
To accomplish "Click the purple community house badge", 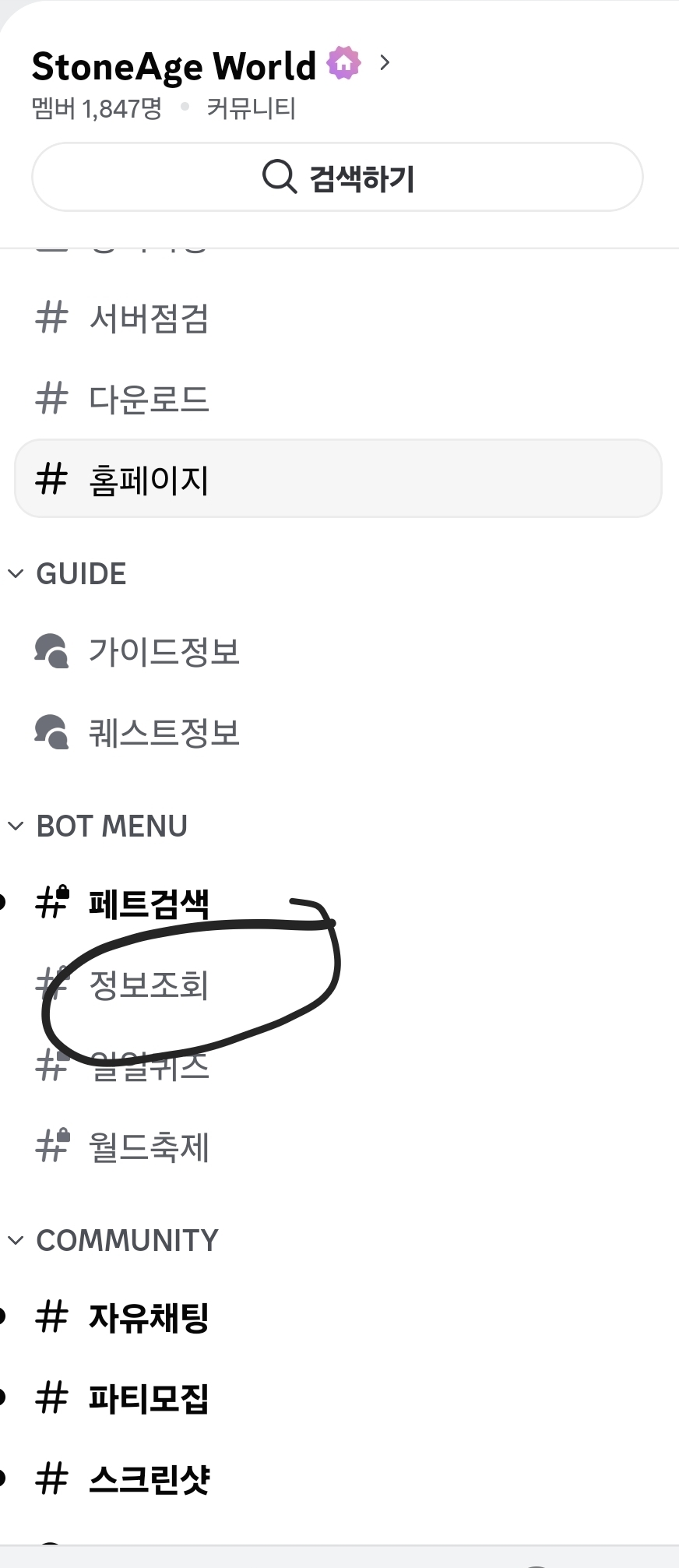I will tap(343, 63).
